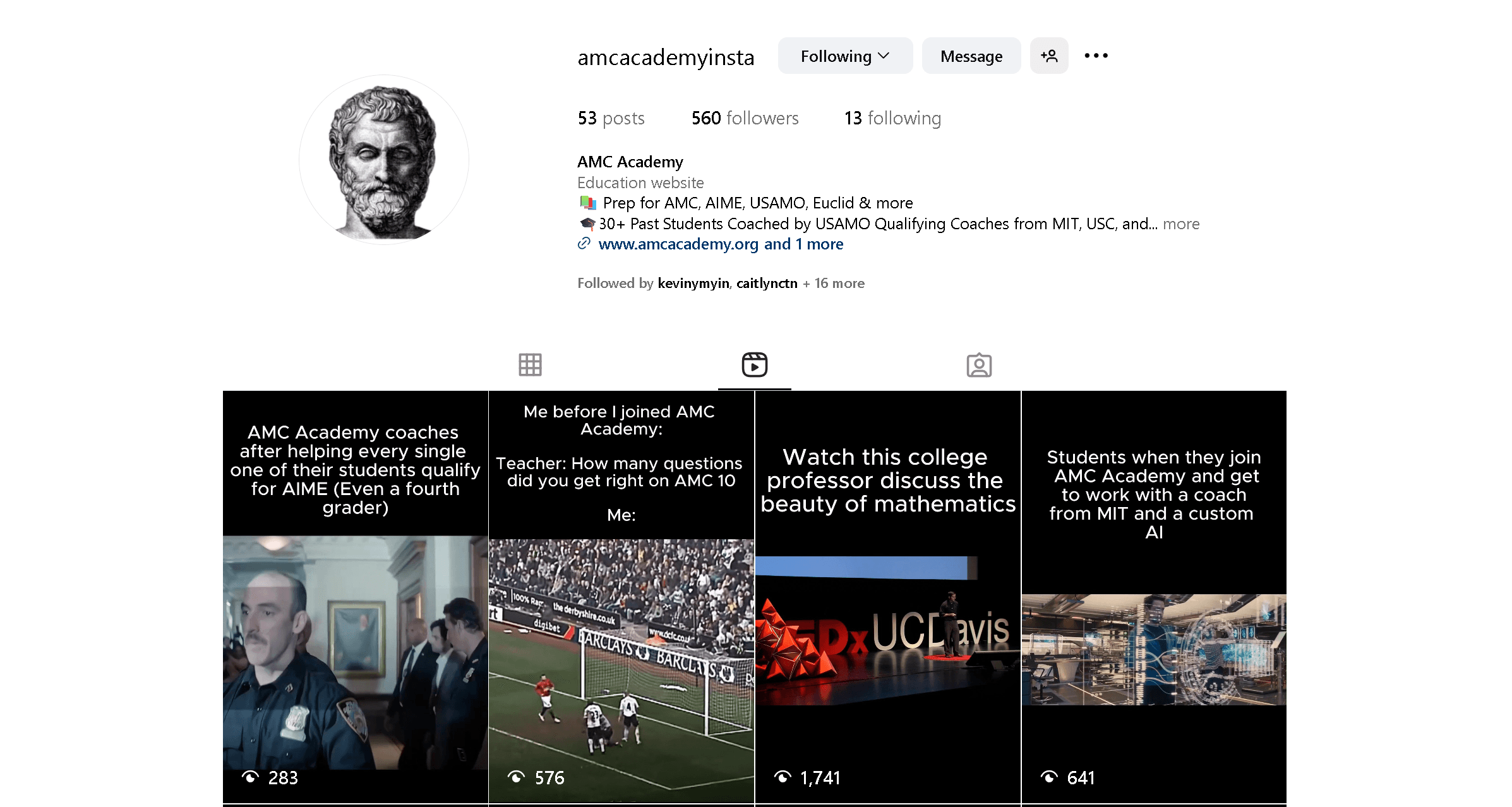Image resolution: width=1512 pixels, height=807 pixels.
Task: Open the Tagged photos tab icon
Action: click(979, 365)
